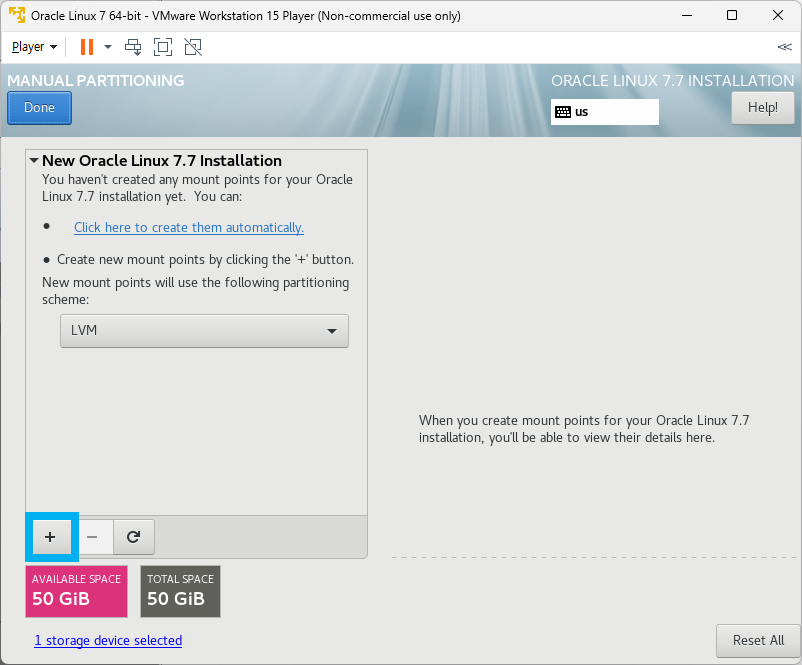Image resolution: width=802 pixels, height=665 pixels.
Task: Remove mount point with minus button
Action: pos(92,537)
